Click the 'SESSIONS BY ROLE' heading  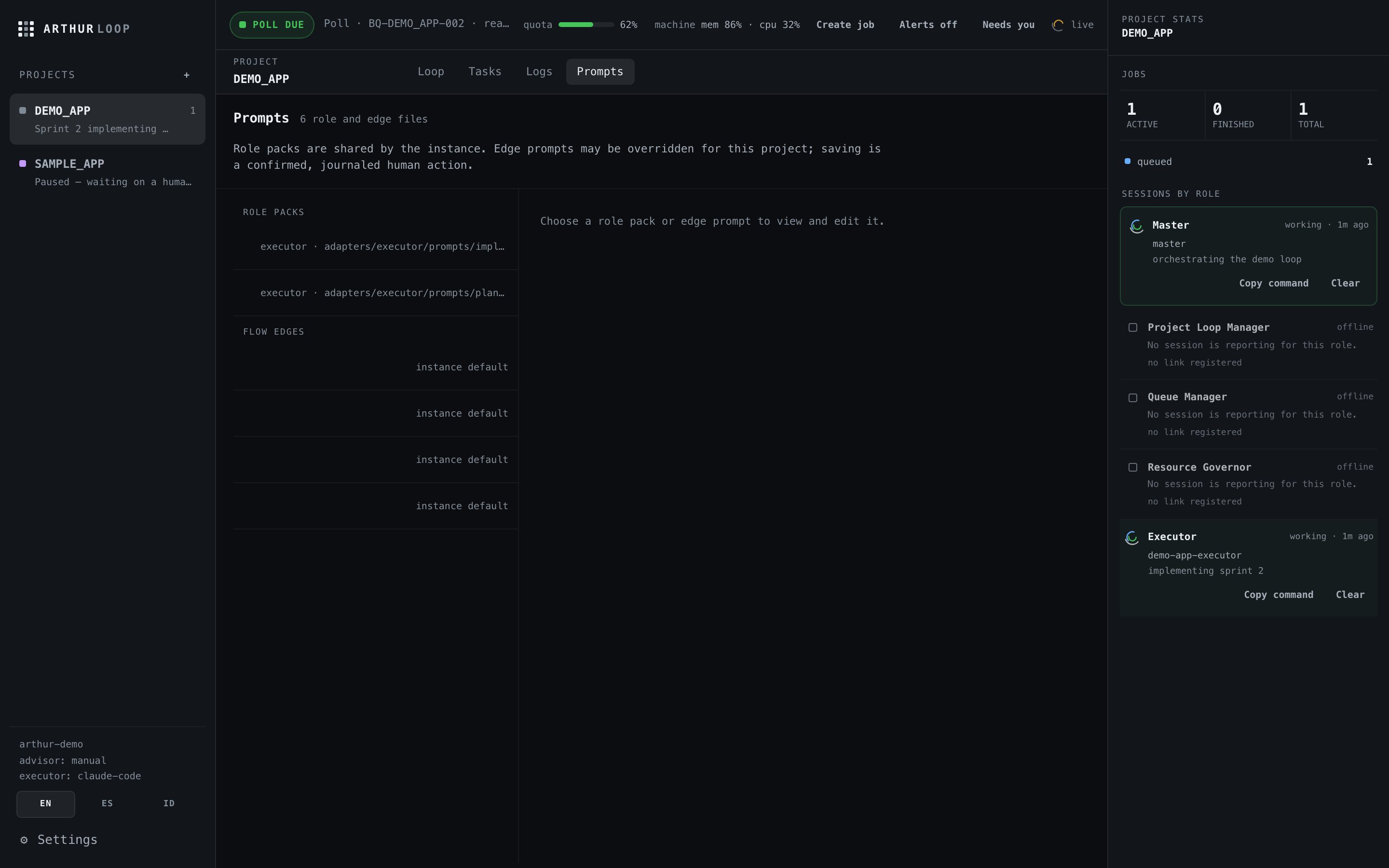click(x=1171, y=194)
